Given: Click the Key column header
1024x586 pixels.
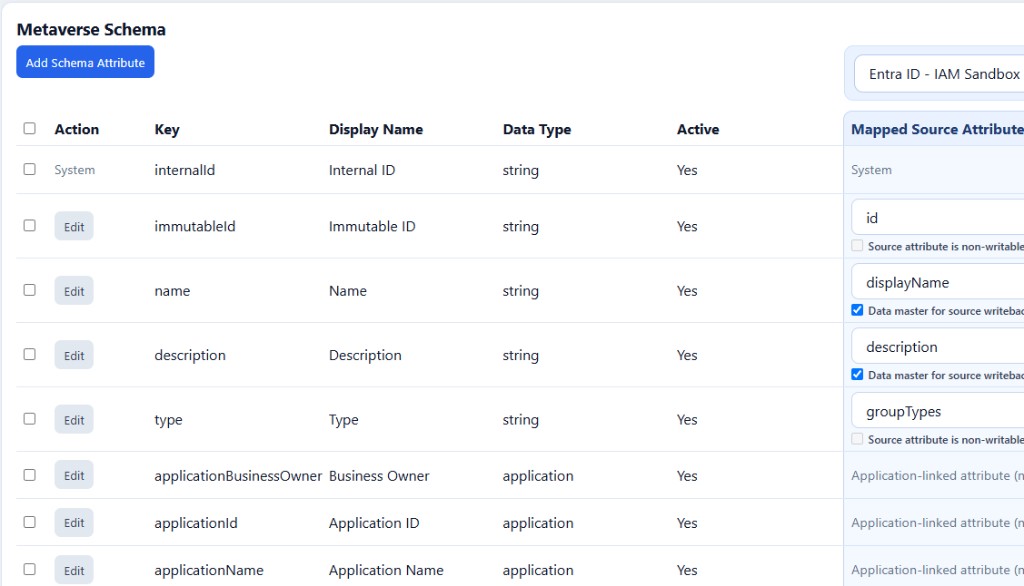Looking at the screenshot, I should pyautogui.click(x=167, y=129).
